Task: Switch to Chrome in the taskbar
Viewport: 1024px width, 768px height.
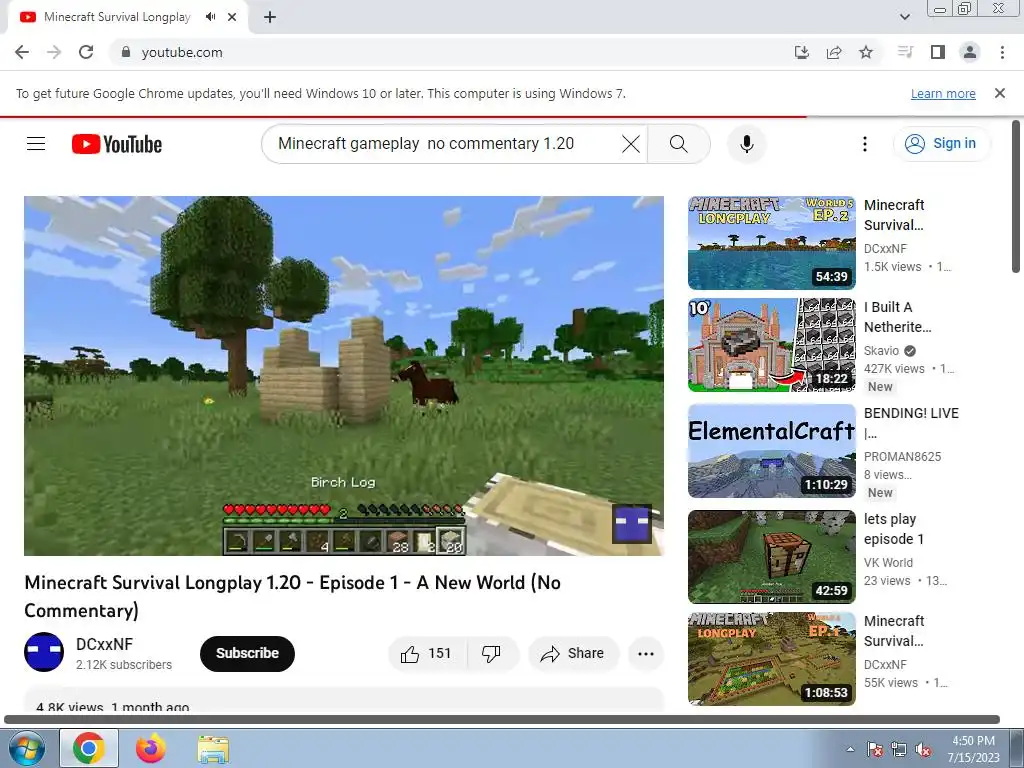Action: [89, 748]
